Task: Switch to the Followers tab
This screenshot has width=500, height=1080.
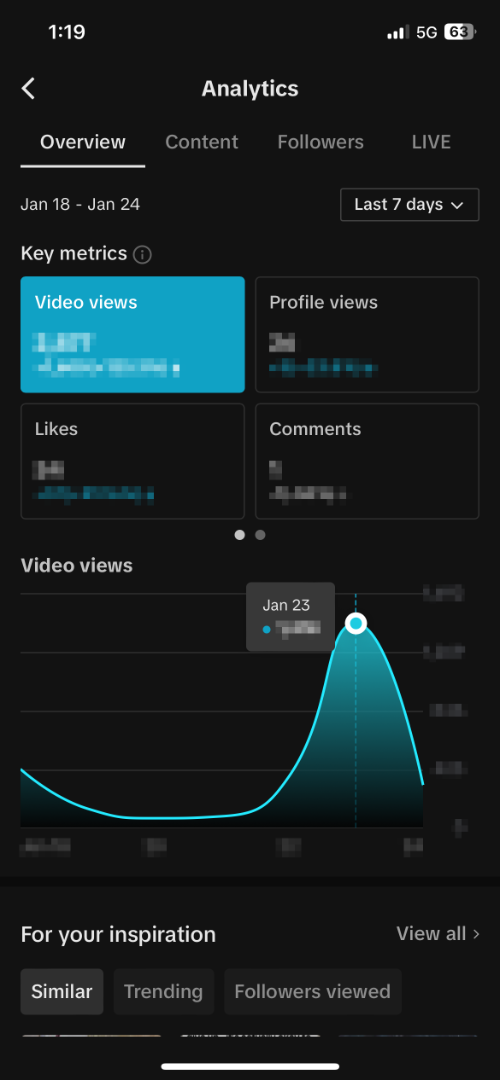Action: [320, 142]
